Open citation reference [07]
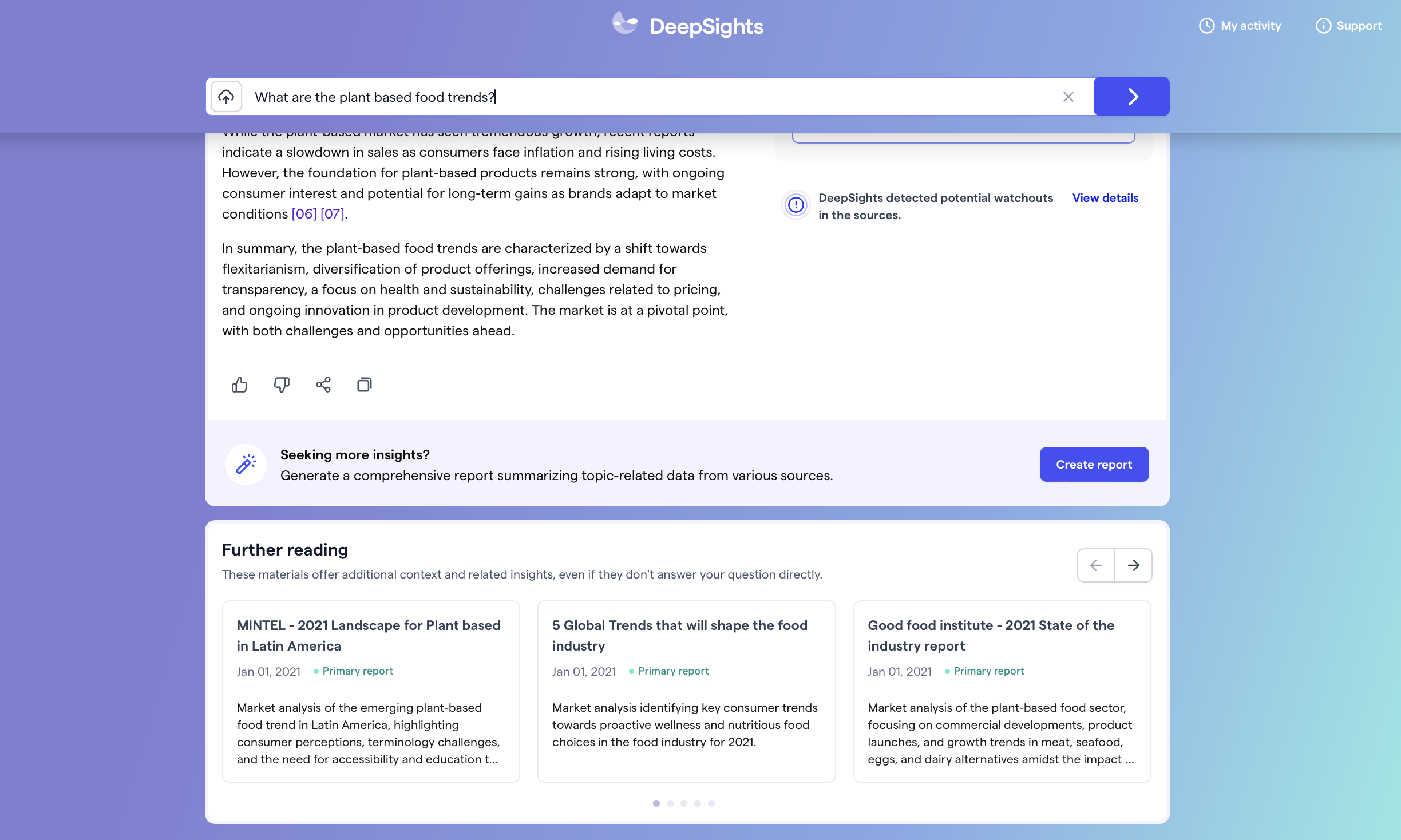Image resolution: width=1401 pixels, height=840 pixels. pyautogui.click(x=333, y=214)
